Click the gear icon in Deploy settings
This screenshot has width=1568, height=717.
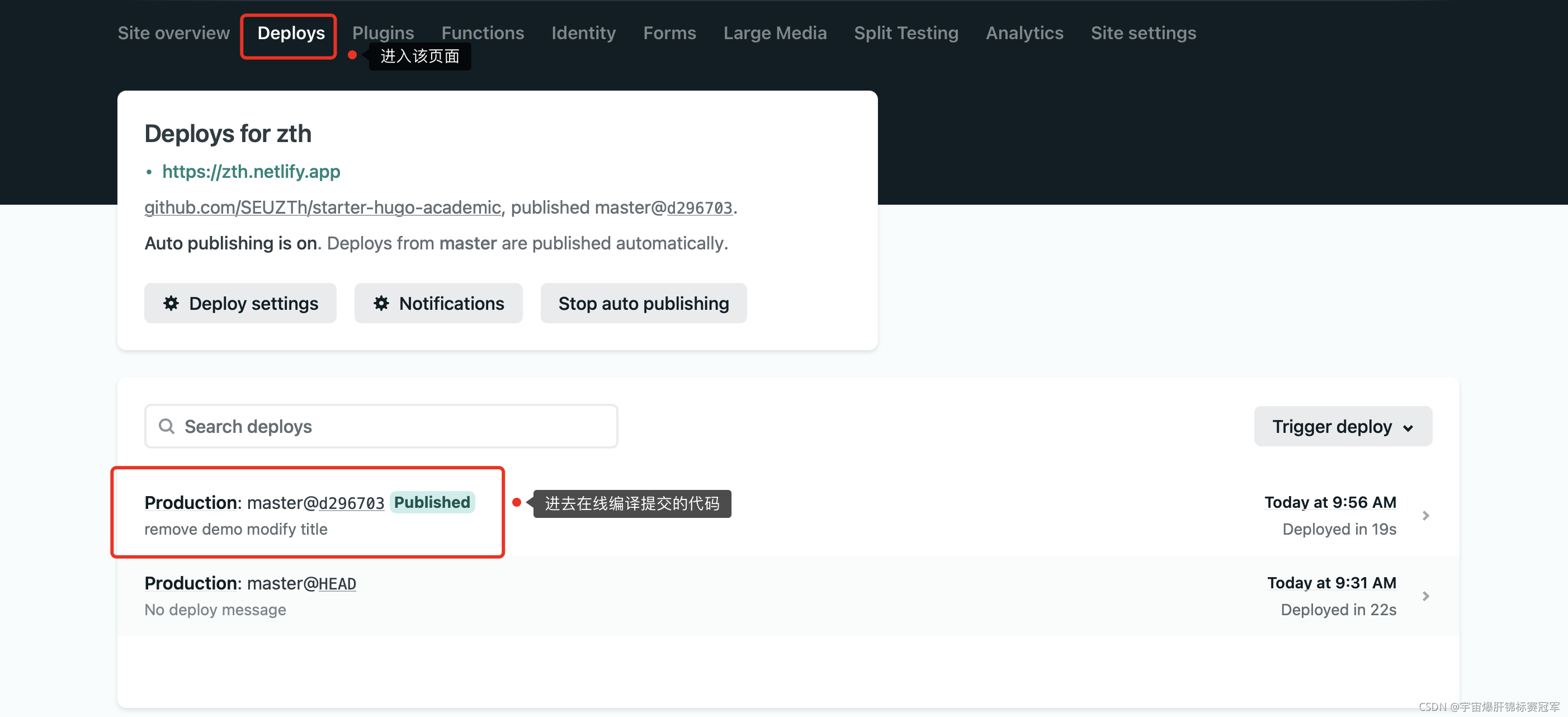(171, 303)
